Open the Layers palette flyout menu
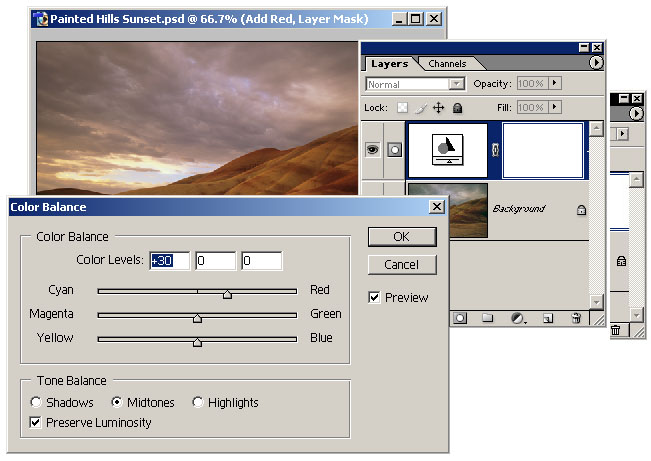 click(596, 63)
